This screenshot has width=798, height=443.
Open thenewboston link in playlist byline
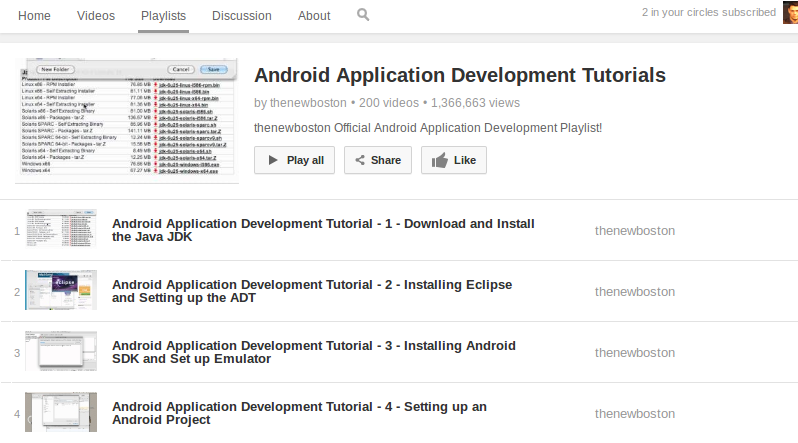(308, 103)
